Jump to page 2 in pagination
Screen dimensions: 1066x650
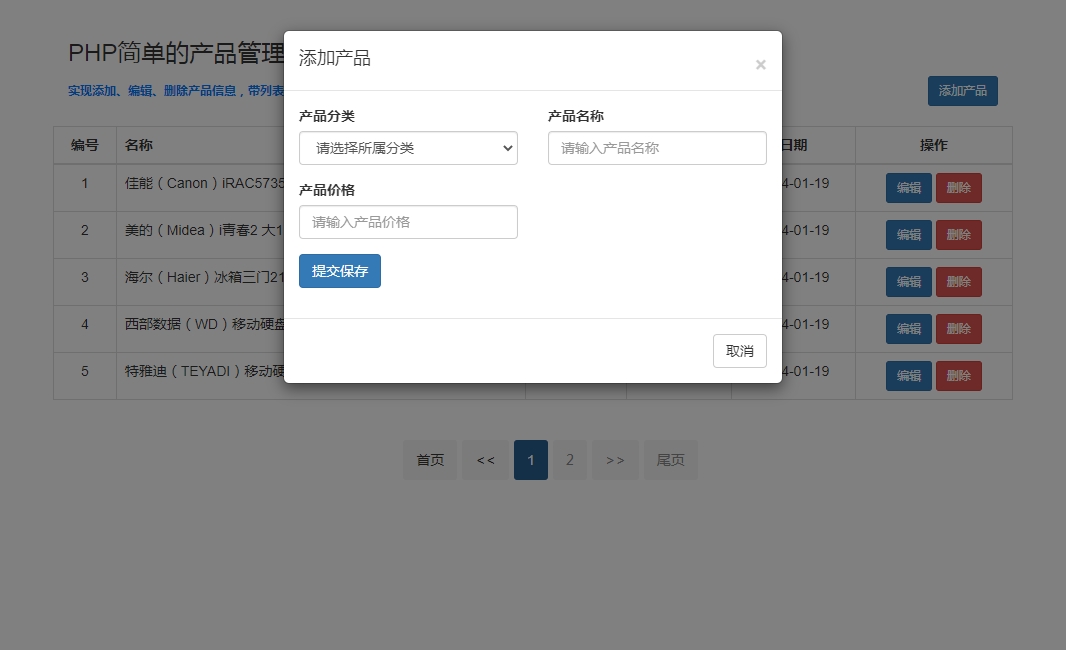click(x=570, y=460)
